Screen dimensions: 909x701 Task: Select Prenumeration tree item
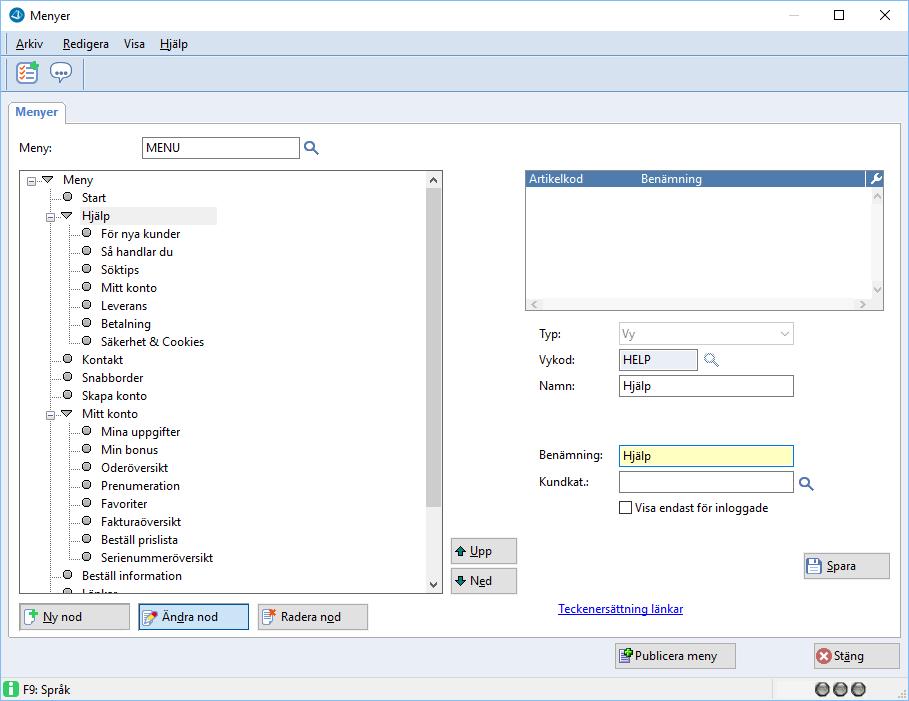(140, 485)
